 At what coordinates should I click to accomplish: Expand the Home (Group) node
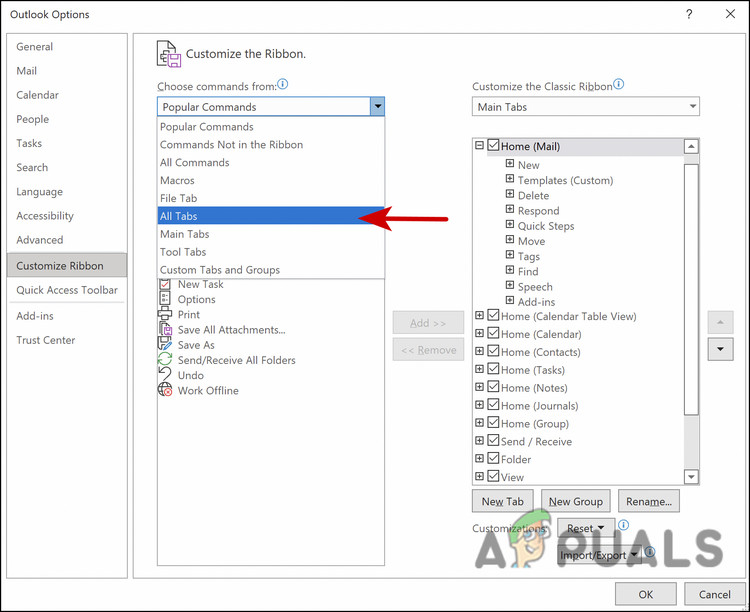coord(479,423)
